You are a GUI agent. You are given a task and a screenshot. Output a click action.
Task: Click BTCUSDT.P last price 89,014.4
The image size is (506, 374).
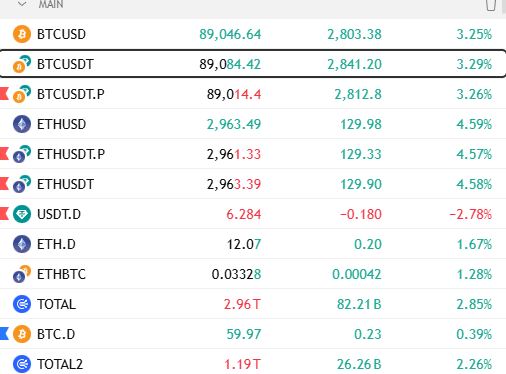234,94
